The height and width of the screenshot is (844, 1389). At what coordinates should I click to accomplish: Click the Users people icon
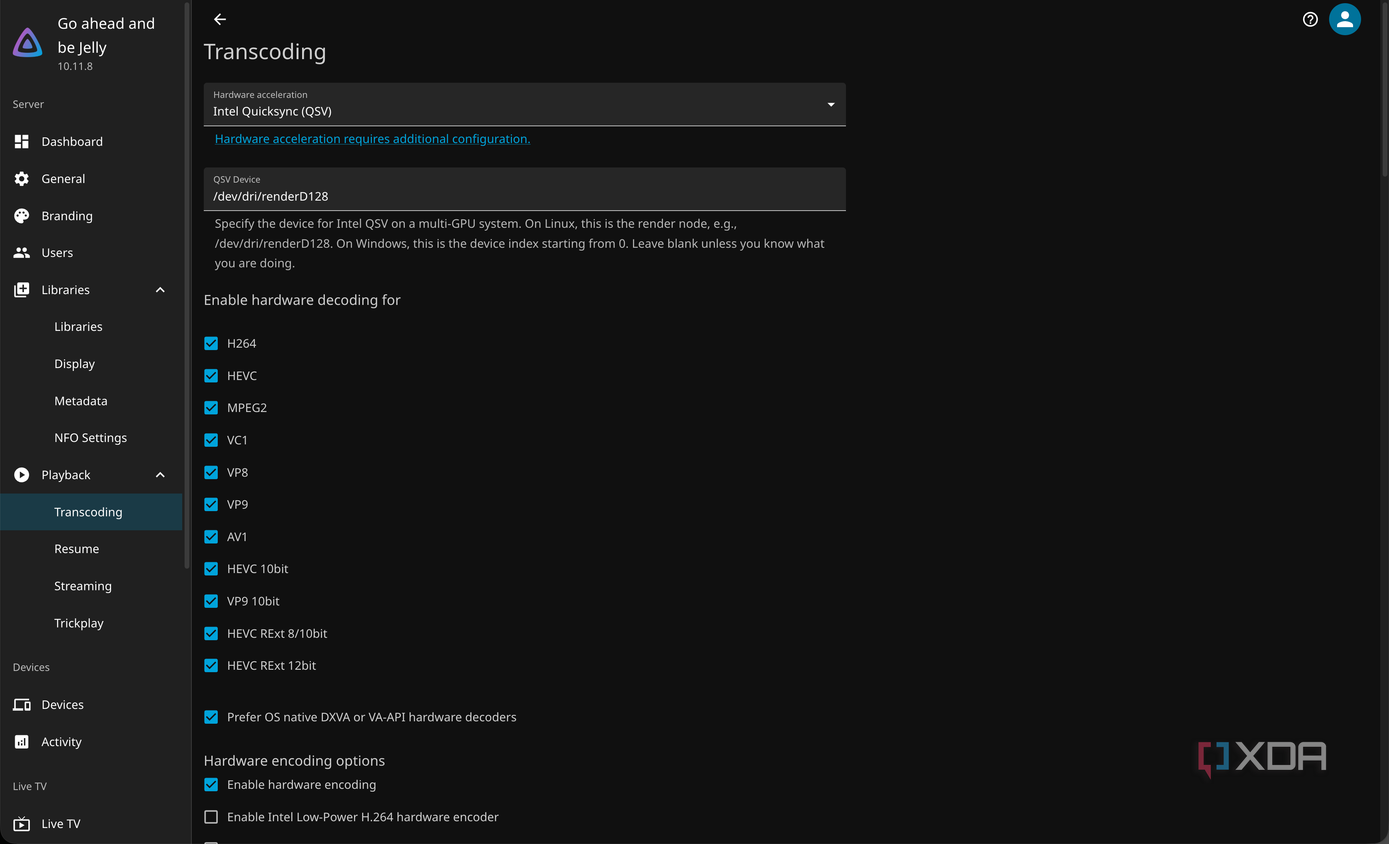[21, 252]
